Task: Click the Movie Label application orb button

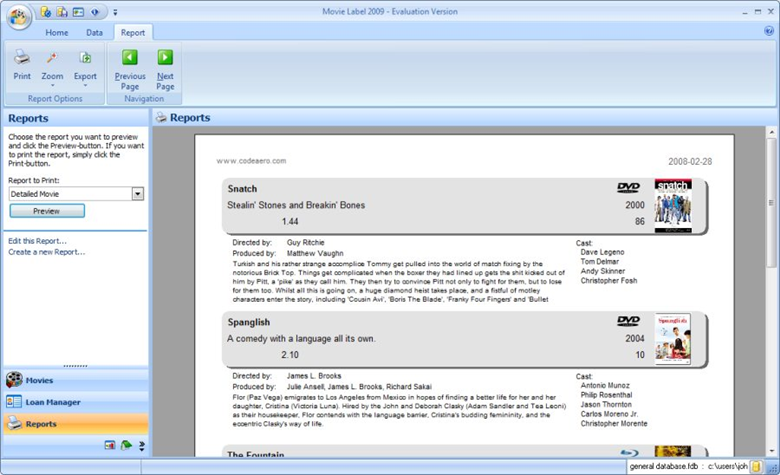Action: (19, 18)
